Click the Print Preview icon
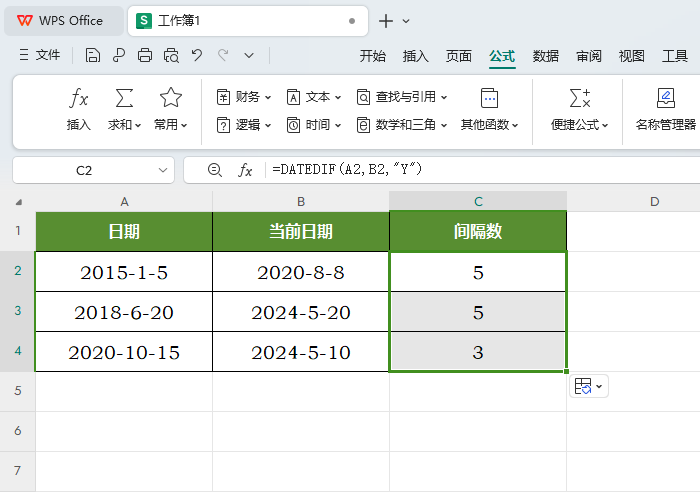The height and width of the screenshot is (492, 700). 171,56
